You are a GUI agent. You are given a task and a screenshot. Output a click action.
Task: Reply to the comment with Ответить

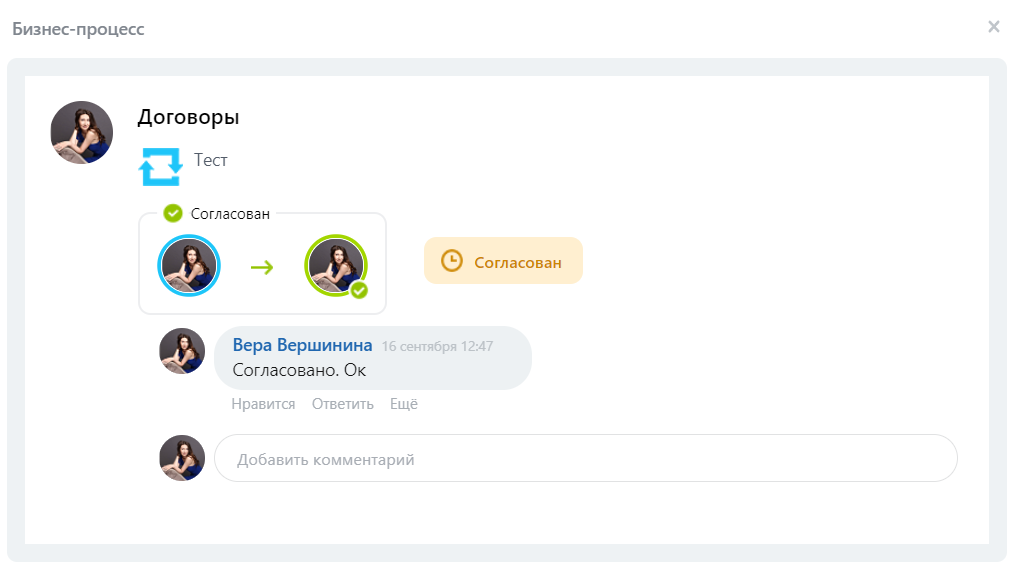343,404
